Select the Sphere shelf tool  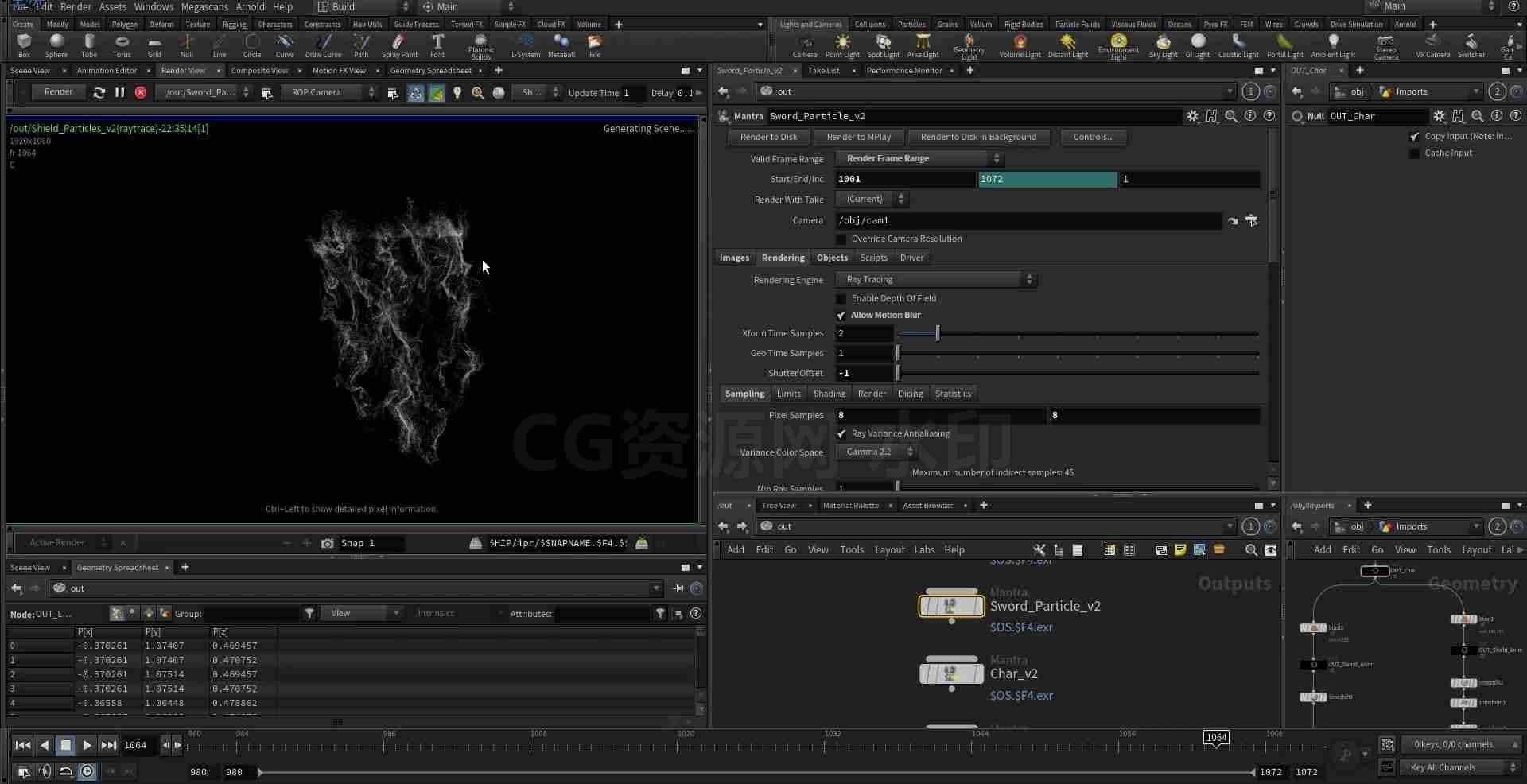point(56,45)
